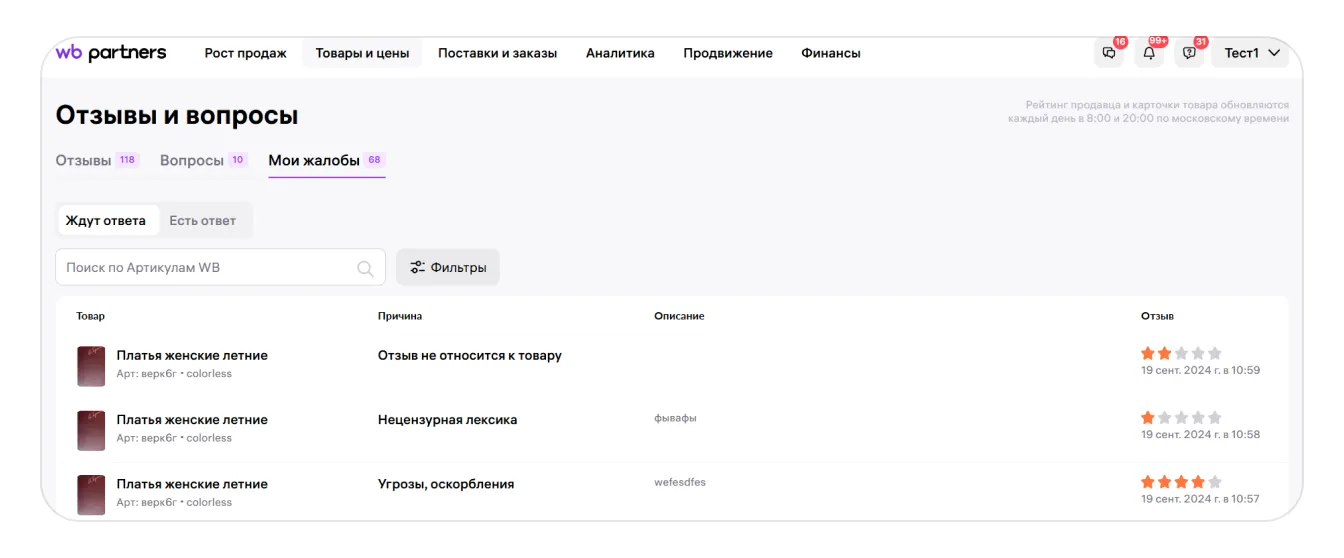Image resolution: width=1344 pixels, height=558 pixels.
Task: Open the Поставки и заказы menu
Action: (x=497, y=54)
